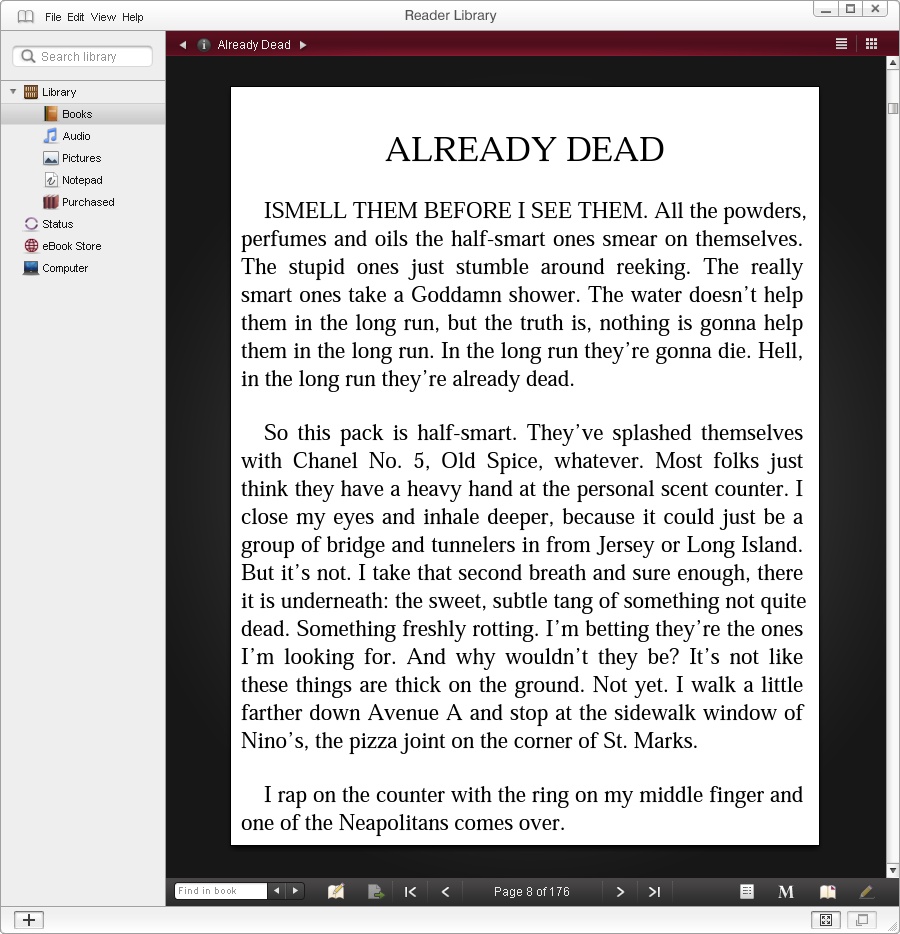Switch to list view

click(x=841, y=44)
